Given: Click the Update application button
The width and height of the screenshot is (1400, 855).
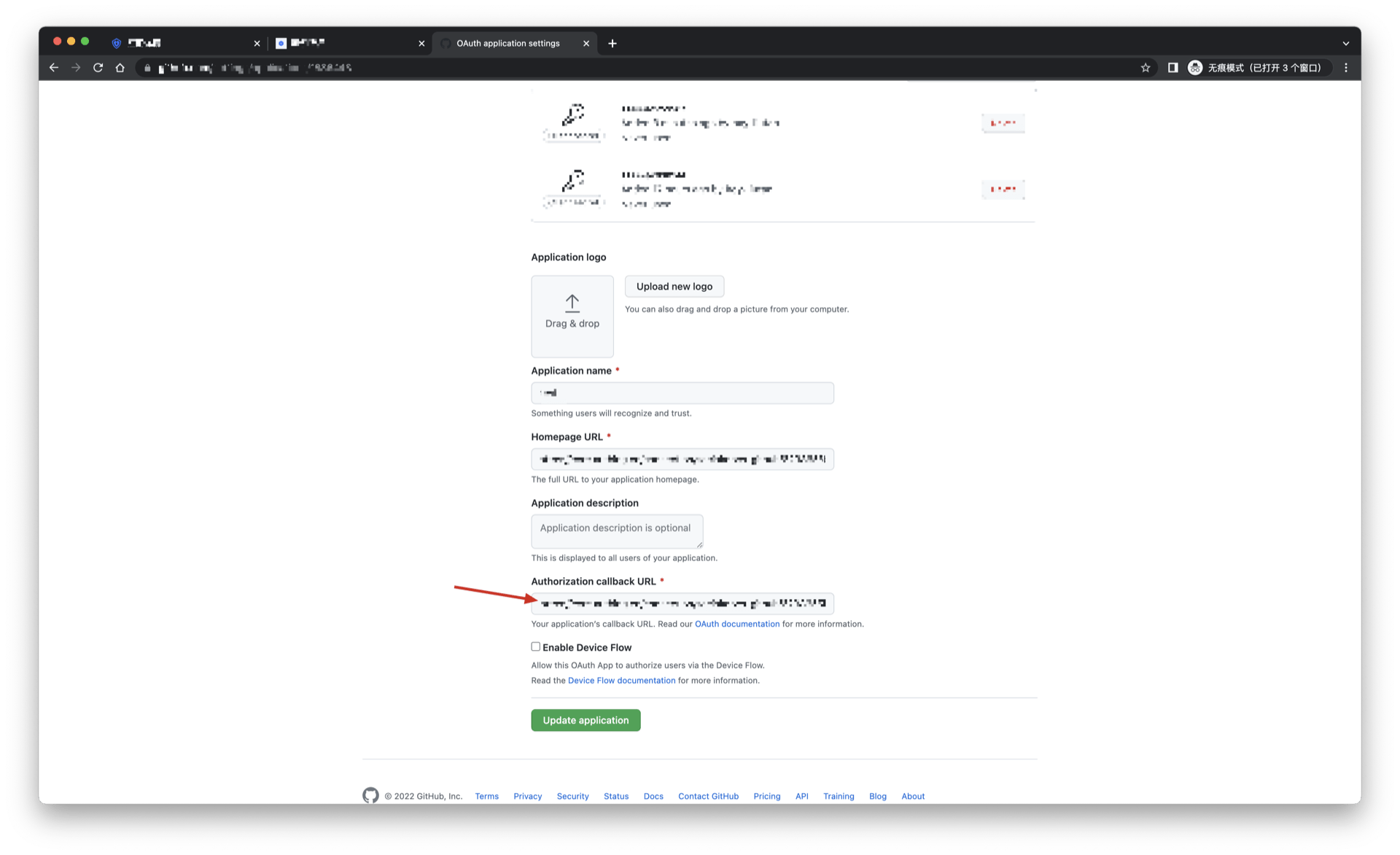Looking at the screenshot, I should 586,720.
